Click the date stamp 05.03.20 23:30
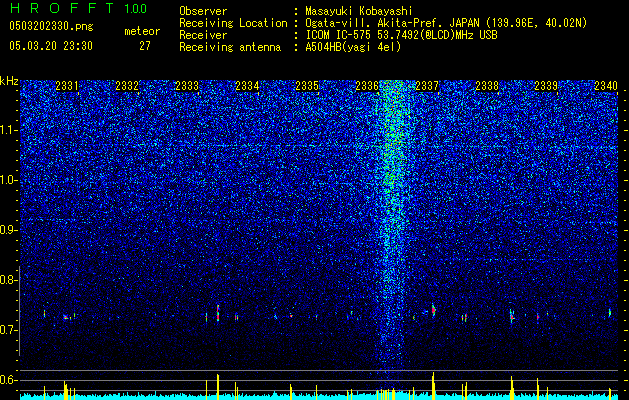Viewport: 629px width, 400px height. [x=51, y=46]
